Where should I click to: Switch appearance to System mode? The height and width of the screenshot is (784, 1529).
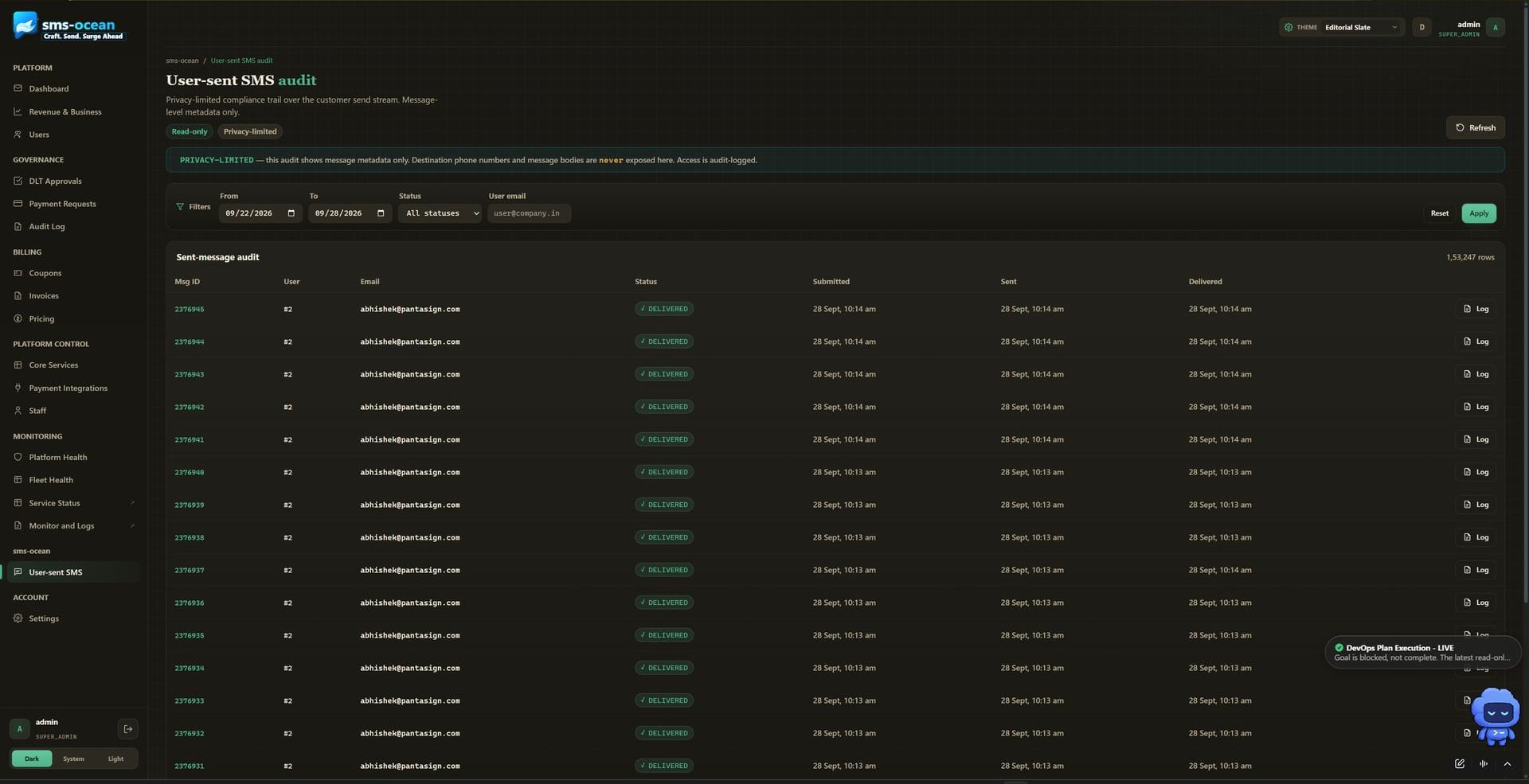point(73,759)
